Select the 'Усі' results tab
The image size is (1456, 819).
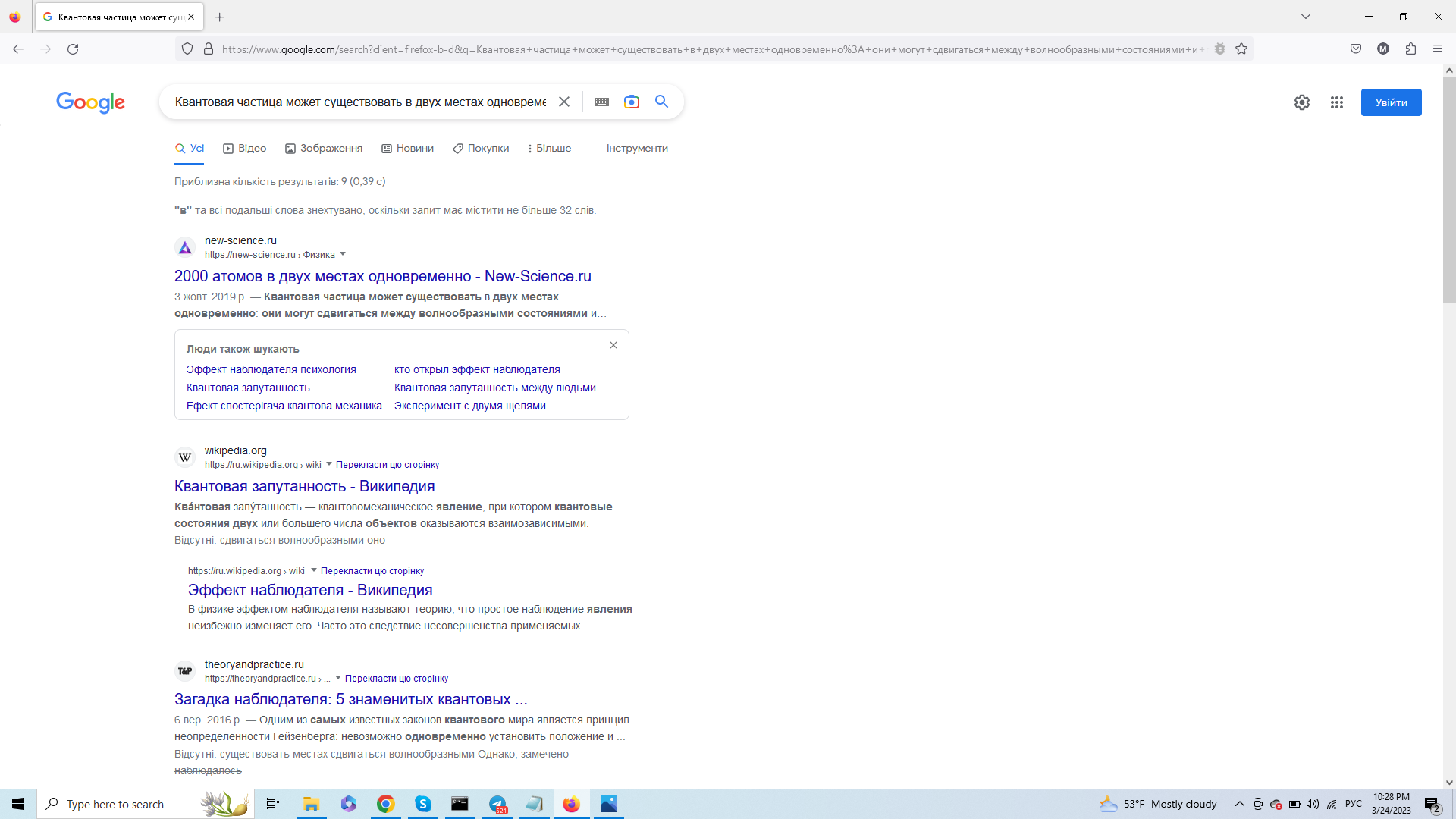[x=190, y=149]
